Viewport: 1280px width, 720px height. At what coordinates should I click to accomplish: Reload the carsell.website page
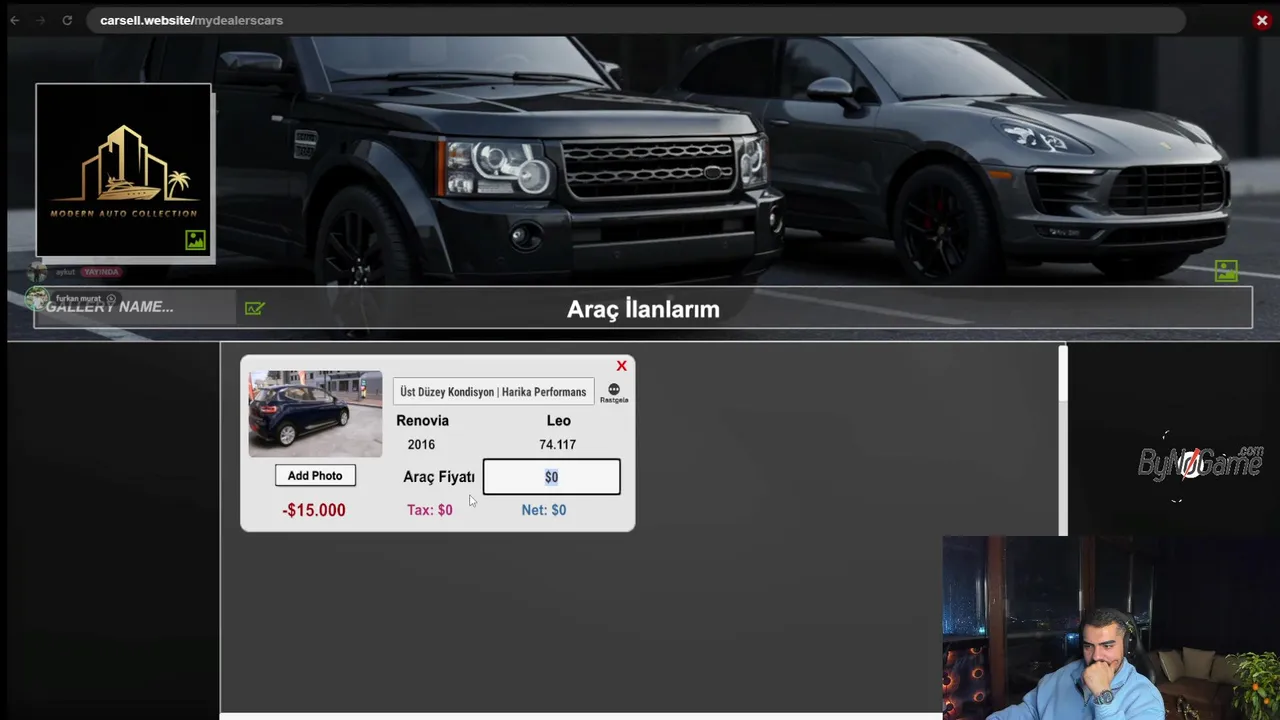(67, 20)
